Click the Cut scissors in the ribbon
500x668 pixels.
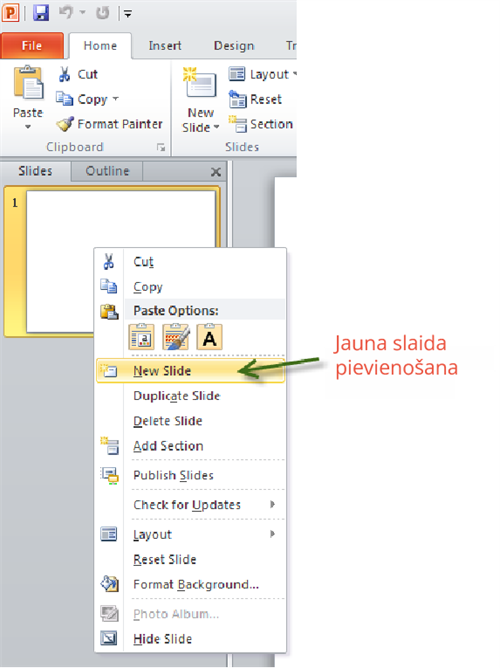click(x=78, y=74)
